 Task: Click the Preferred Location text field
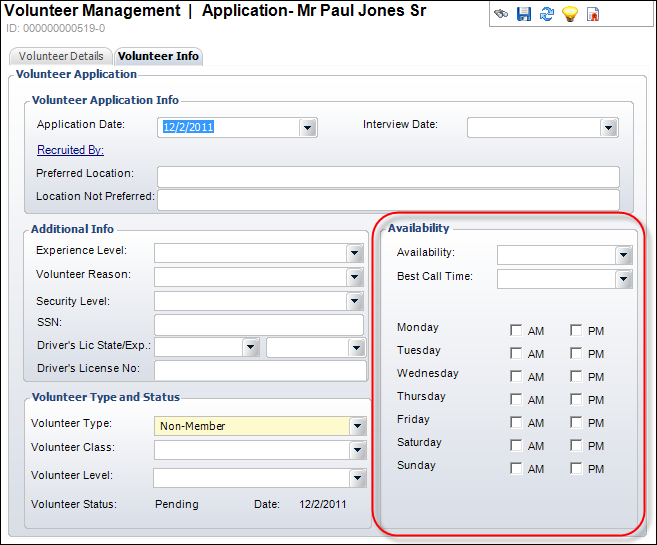pos(388,176)
